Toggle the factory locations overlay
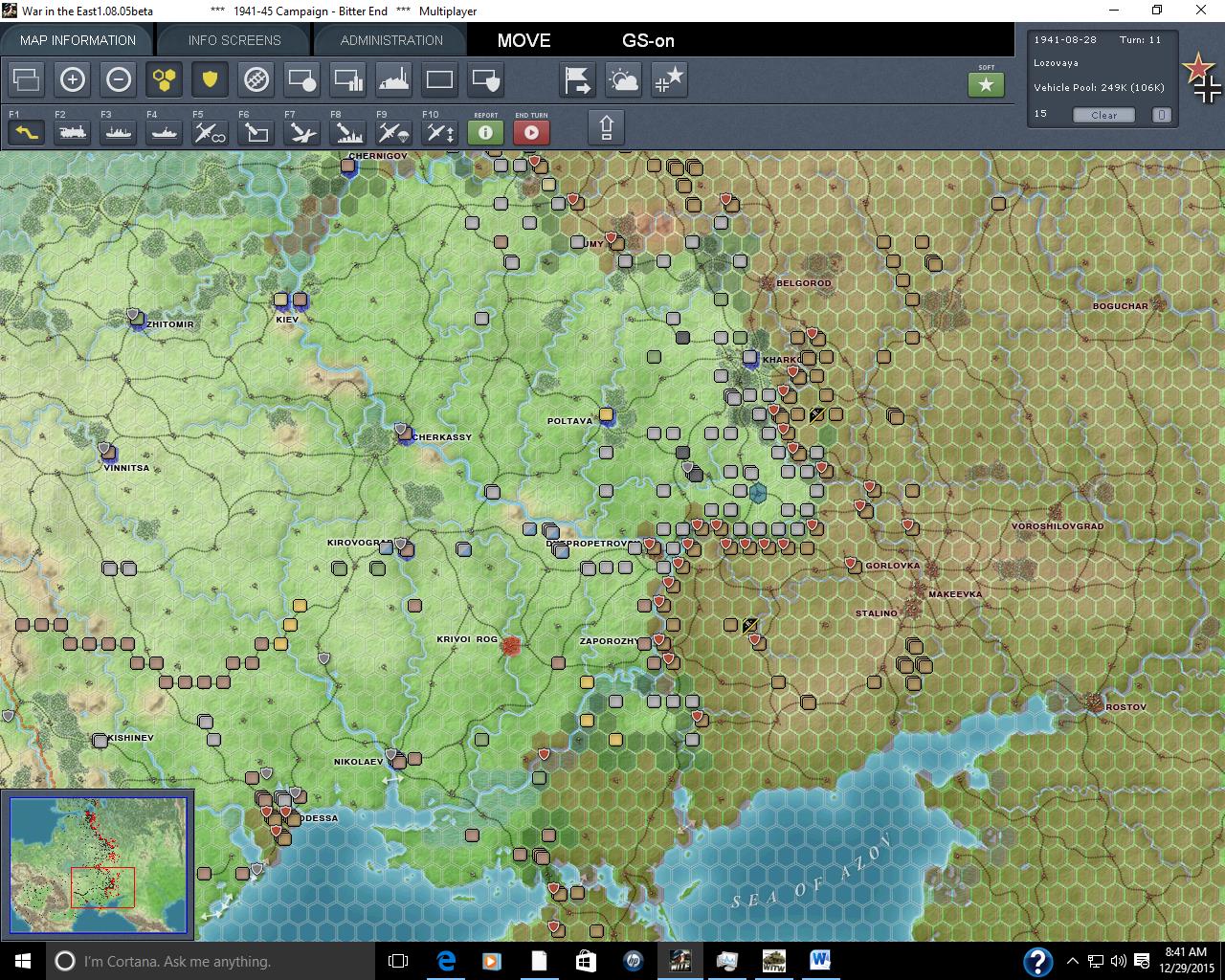The height and width of the screenshot is (980, 1225). [x=394, y=79]
